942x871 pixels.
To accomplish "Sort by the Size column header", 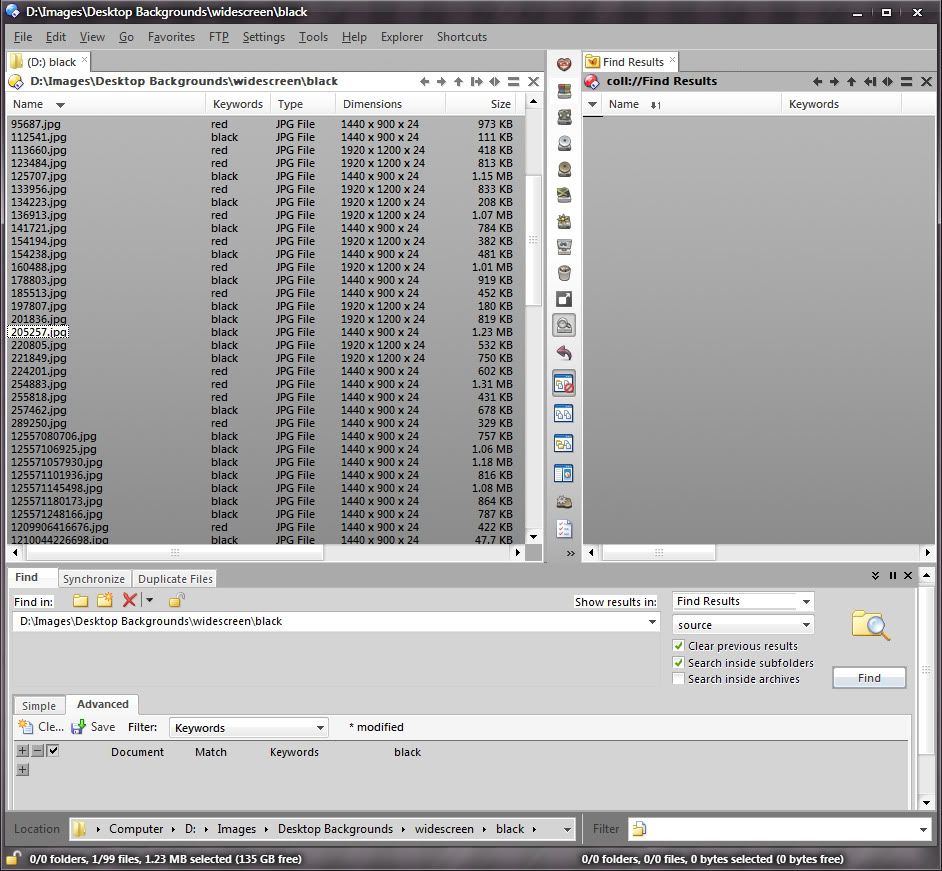I will click(481, 104).
